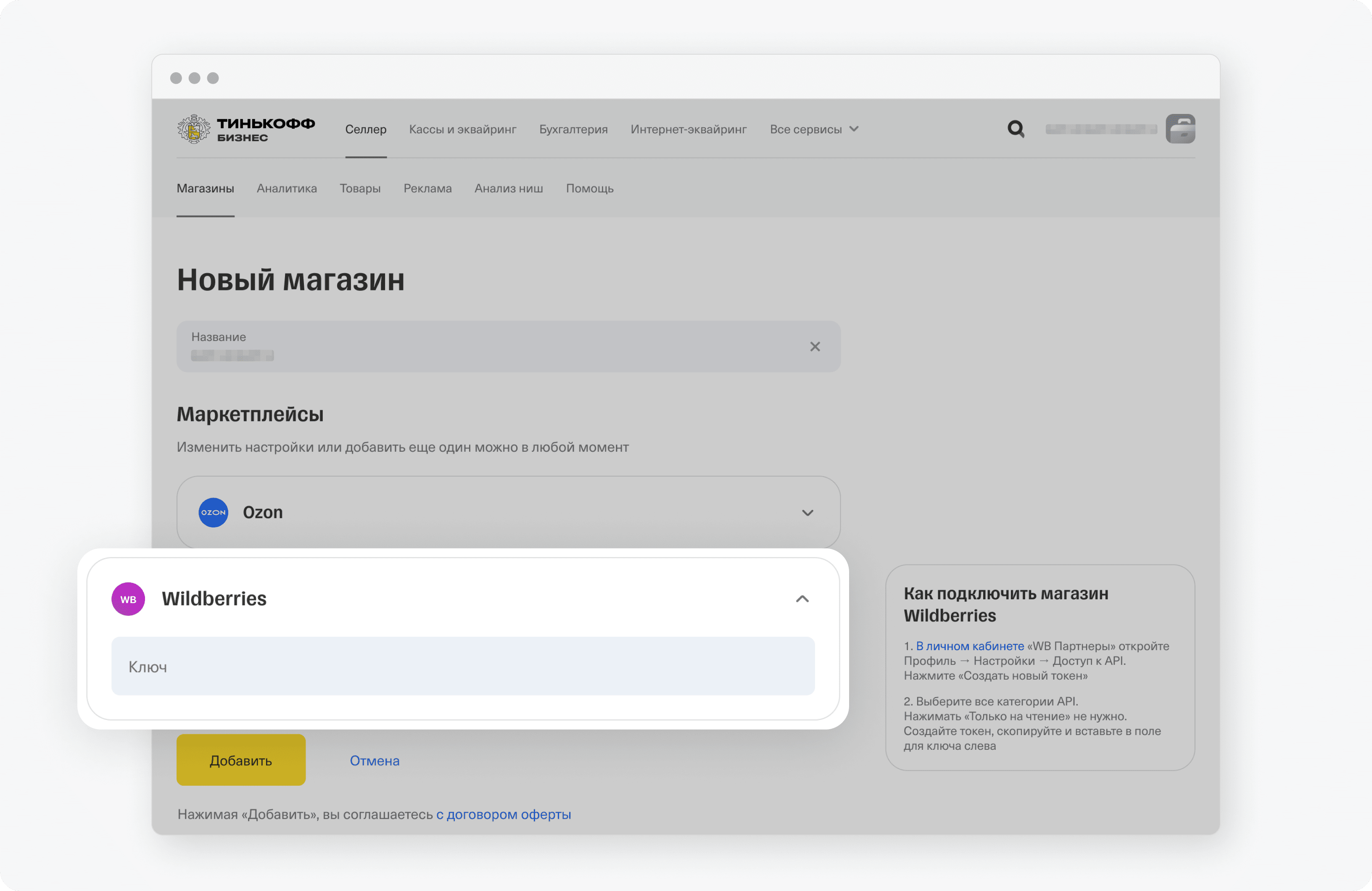Focus the Название input field
Image resolution: width=1372 pixels, height=891 pixels.
(508, 346)
